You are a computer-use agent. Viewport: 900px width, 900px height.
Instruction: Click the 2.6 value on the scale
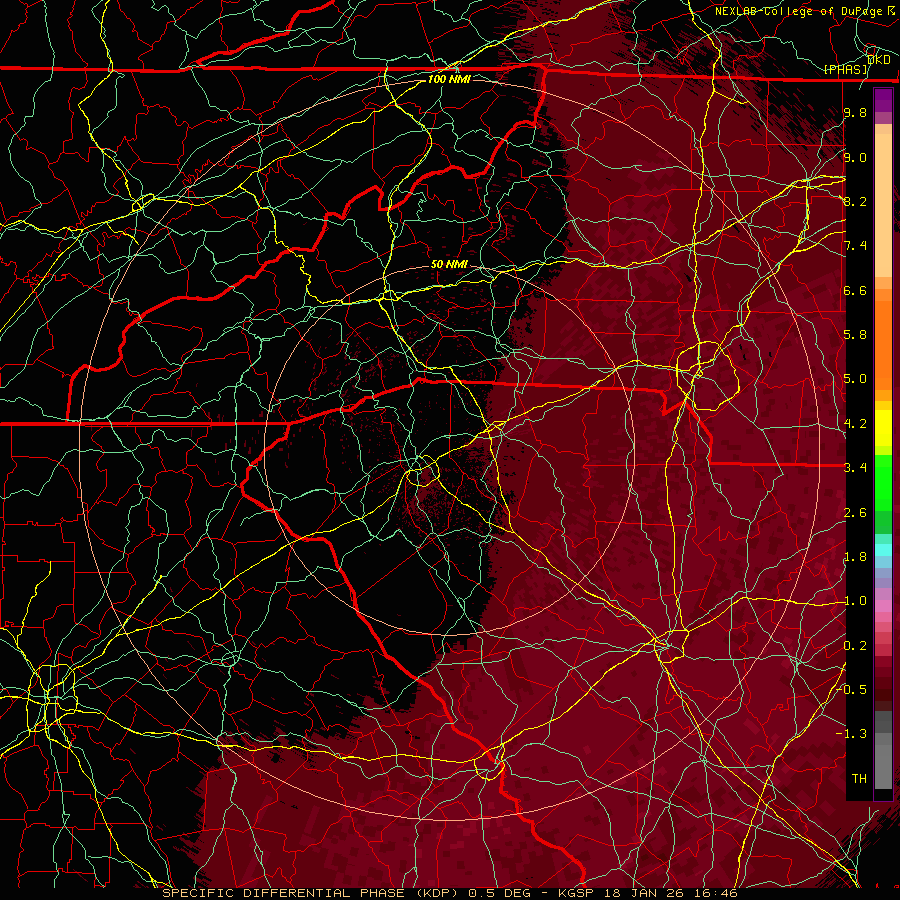(855, 512)
